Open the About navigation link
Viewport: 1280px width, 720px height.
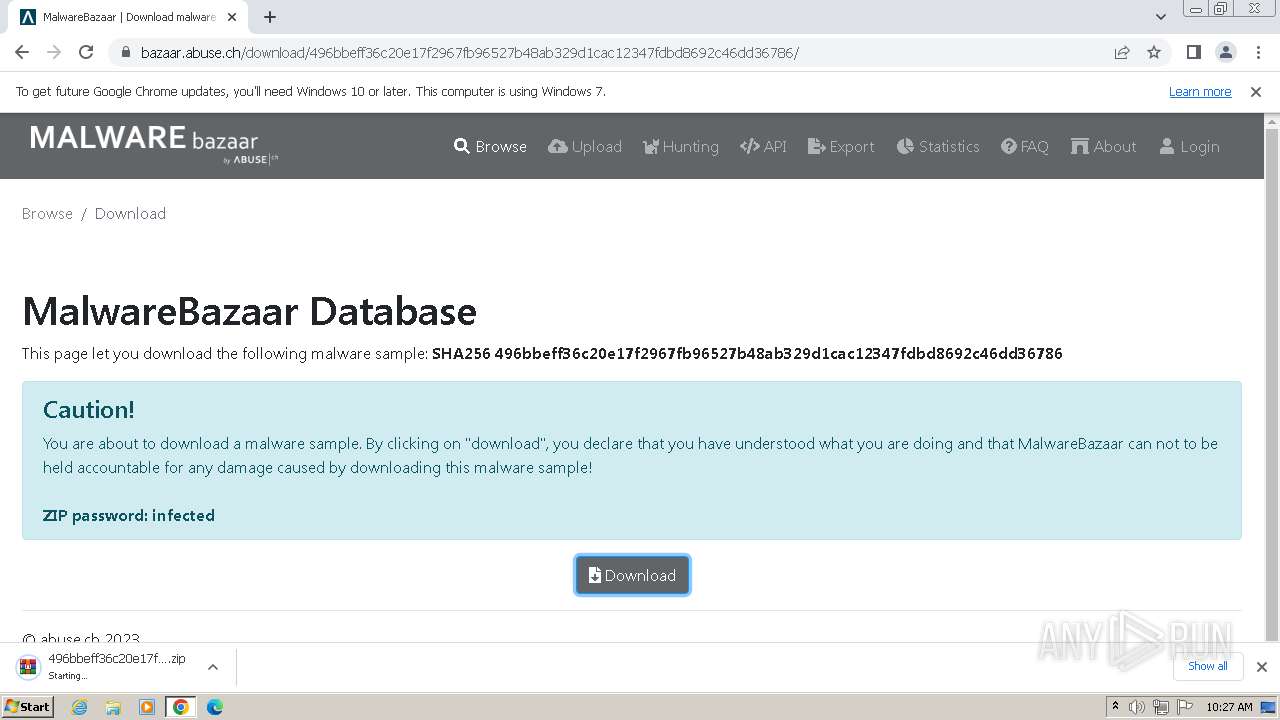pyautogui.click(x=1104, y=146)
